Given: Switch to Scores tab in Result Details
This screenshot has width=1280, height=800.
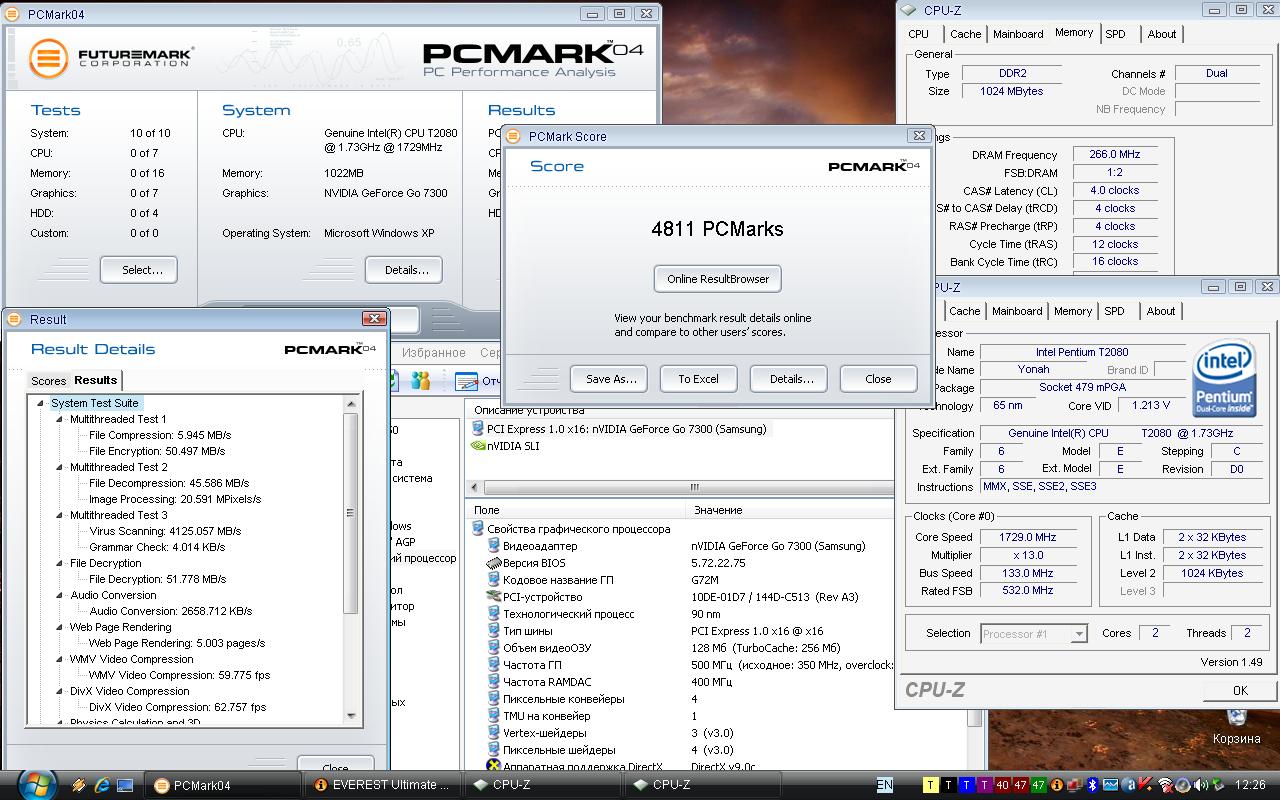Looking at the screenshot, I should click(x=48, y=381).
